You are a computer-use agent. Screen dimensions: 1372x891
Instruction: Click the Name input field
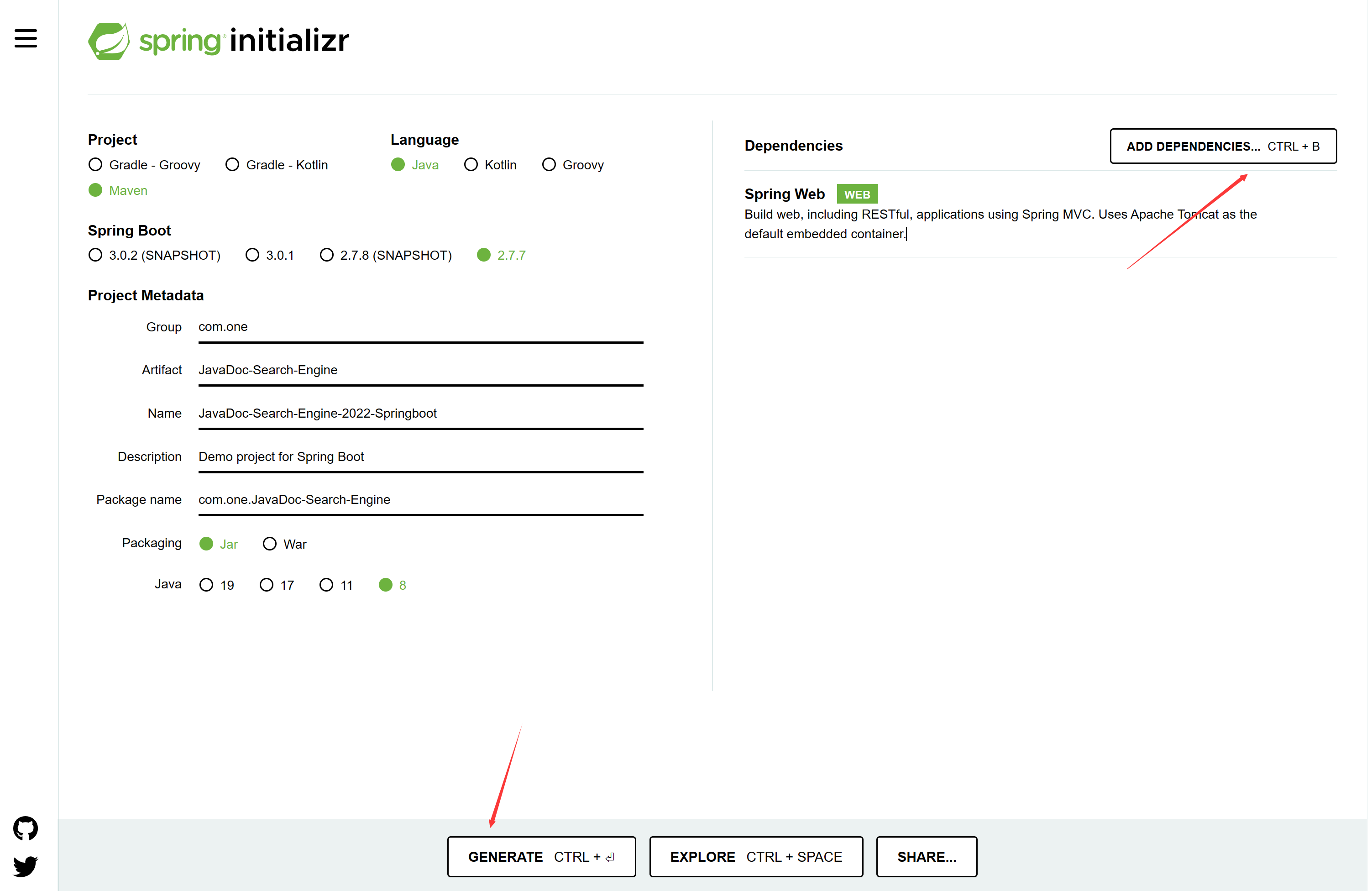[x=421, y=414]
